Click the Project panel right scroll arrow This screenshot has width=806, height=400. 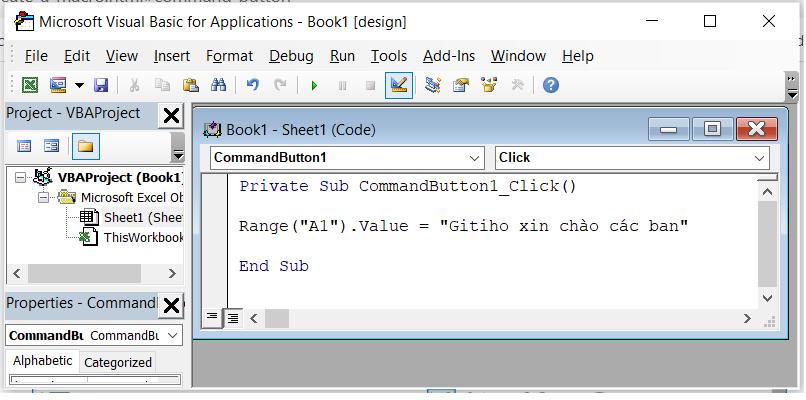pos(172,274)
